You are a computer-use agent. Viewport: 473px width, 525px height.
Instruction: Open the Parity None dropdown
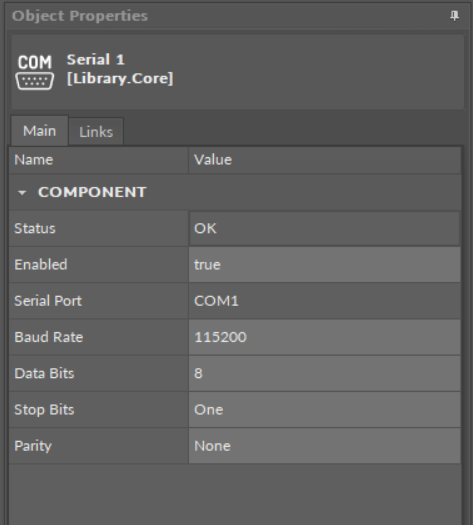pyautogui.click(x=324, y=446)
